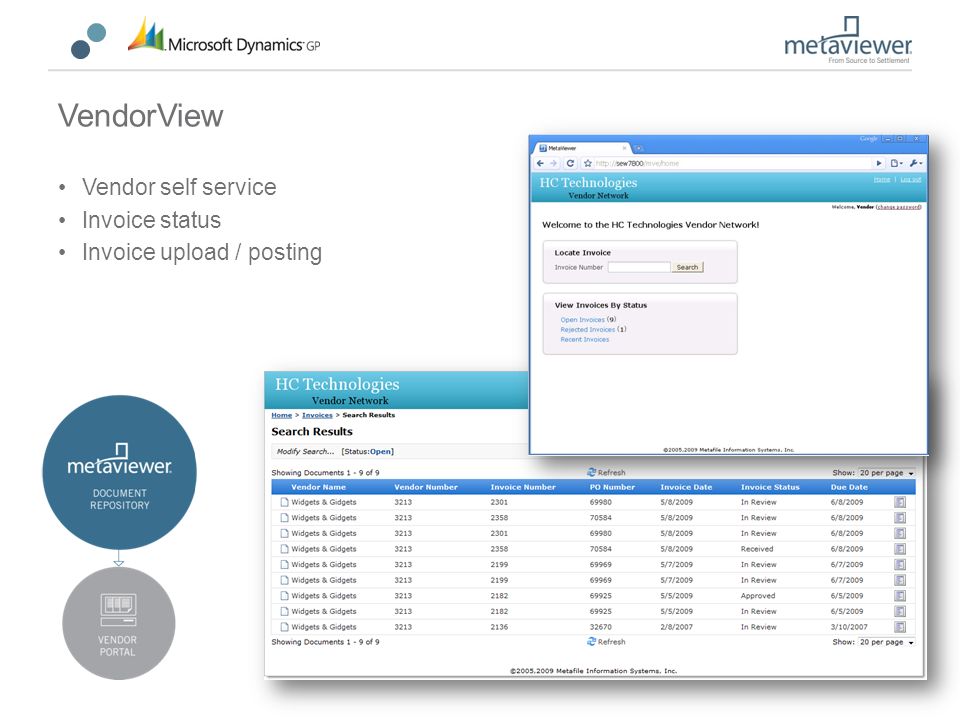Open the top 20 per page dropdown
The height and width of the screenshot is (720, 960).
pyautogui.click(x=887, y=473)
